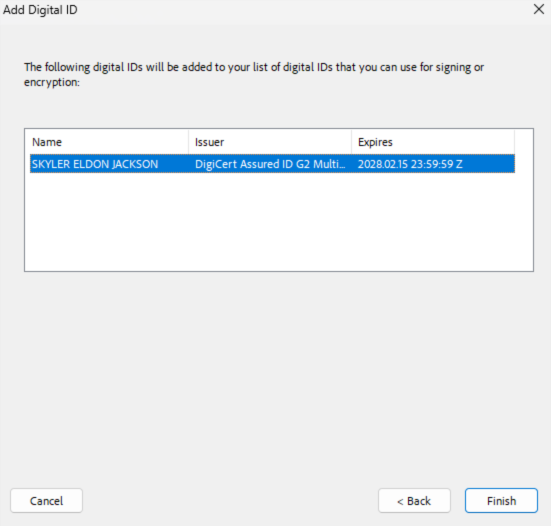
Task: Close the Add Digital ID dialog
Action: [539, 9]
